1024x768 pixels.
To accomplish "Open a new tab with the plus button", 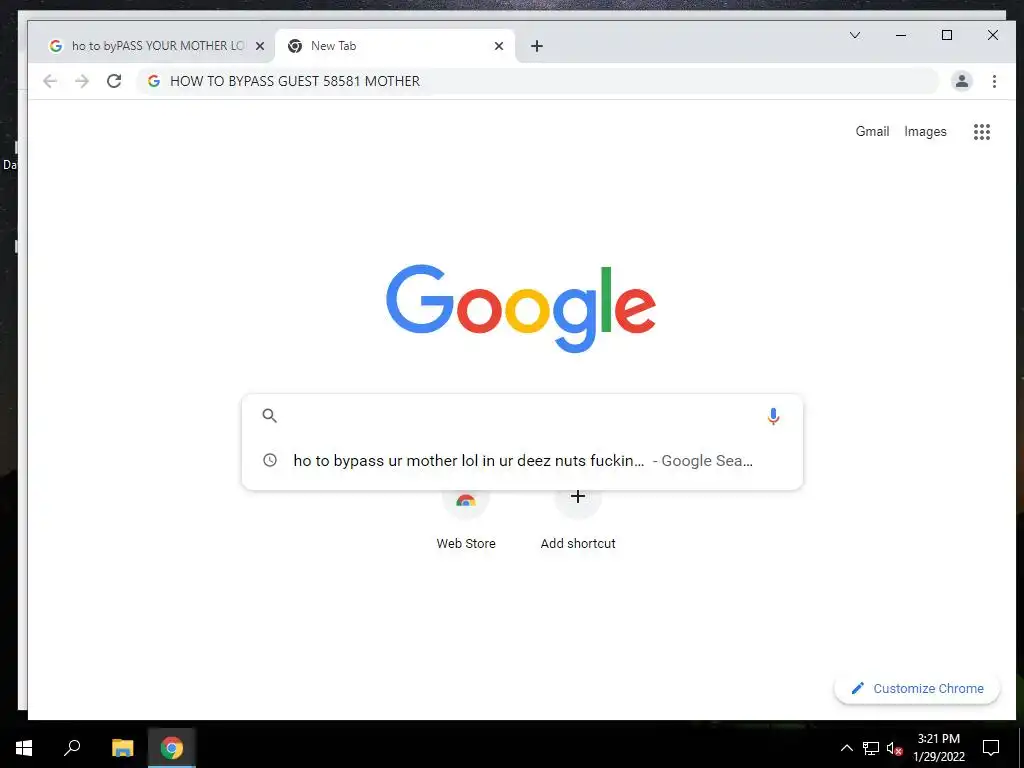I will [537, 46].
